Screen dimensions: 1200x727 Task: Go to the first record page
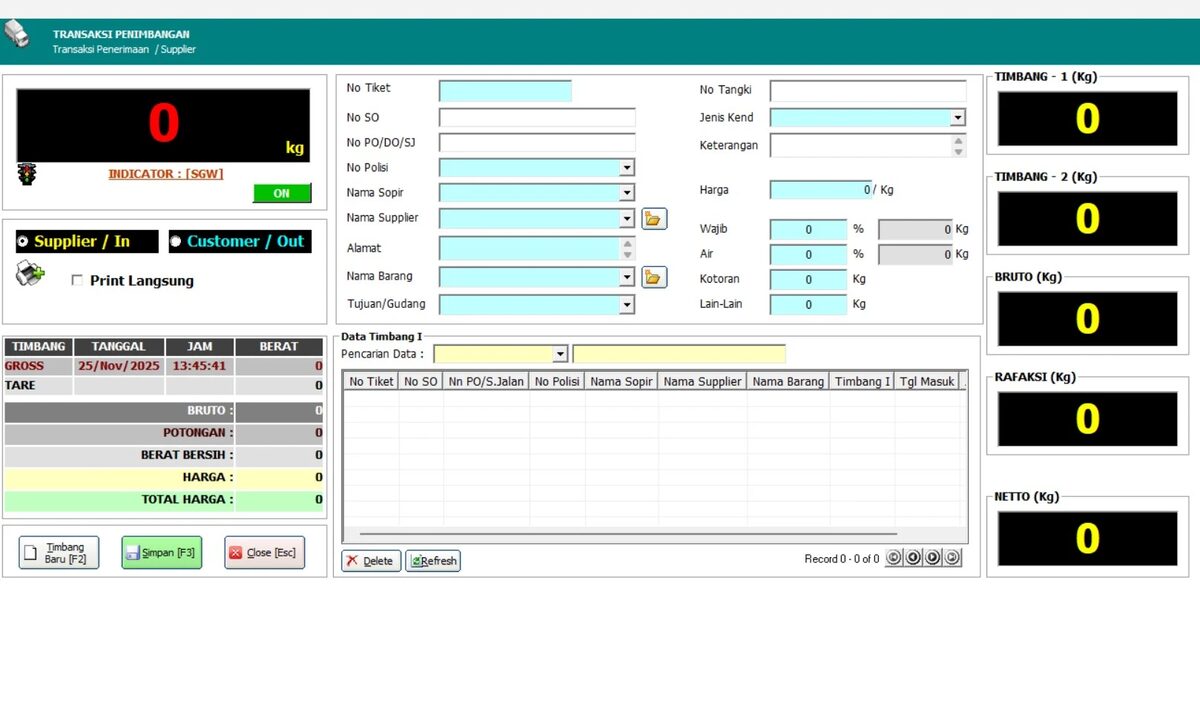(894, 558)
